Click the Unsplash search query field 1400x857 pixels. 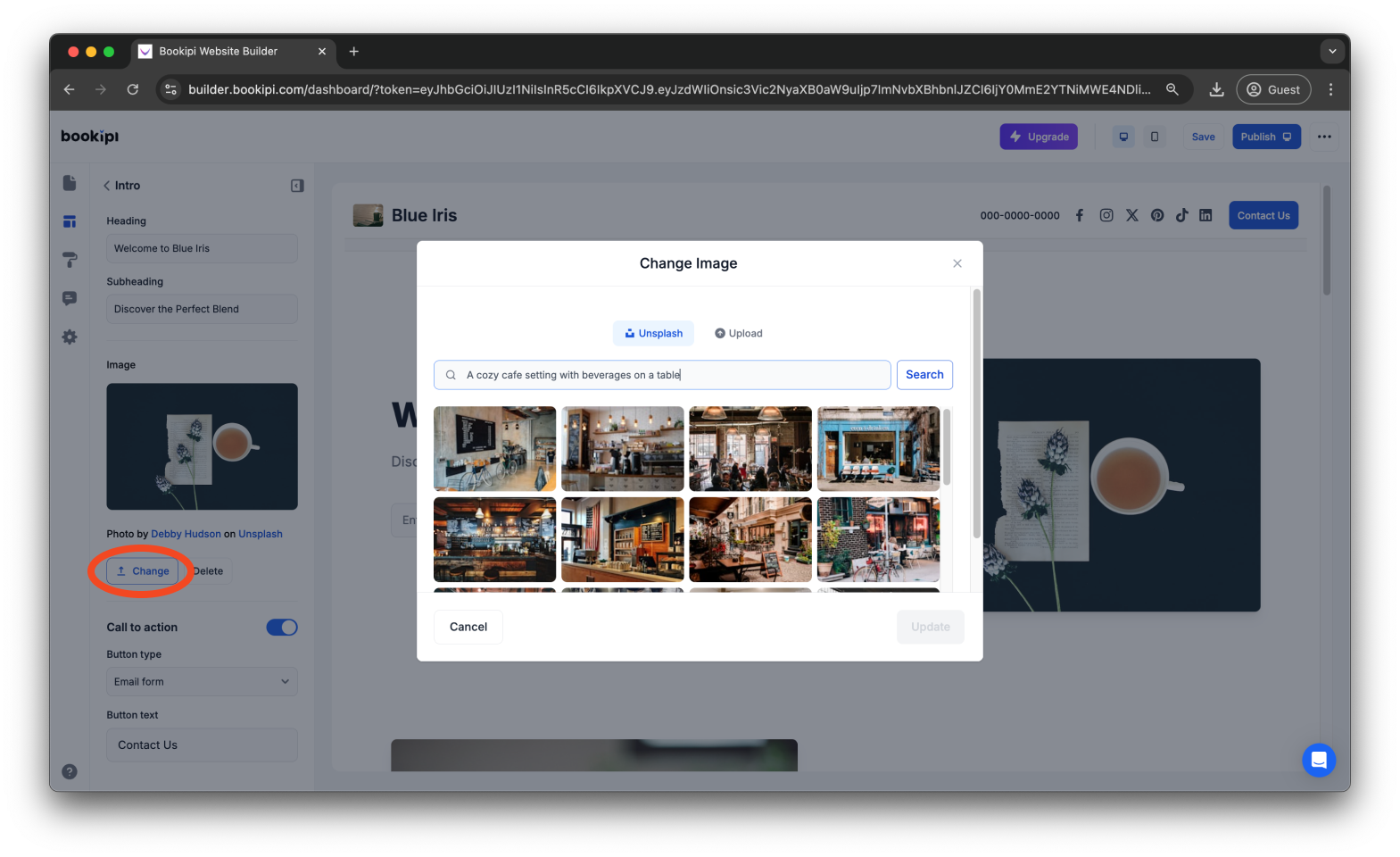tap(662, 375)
